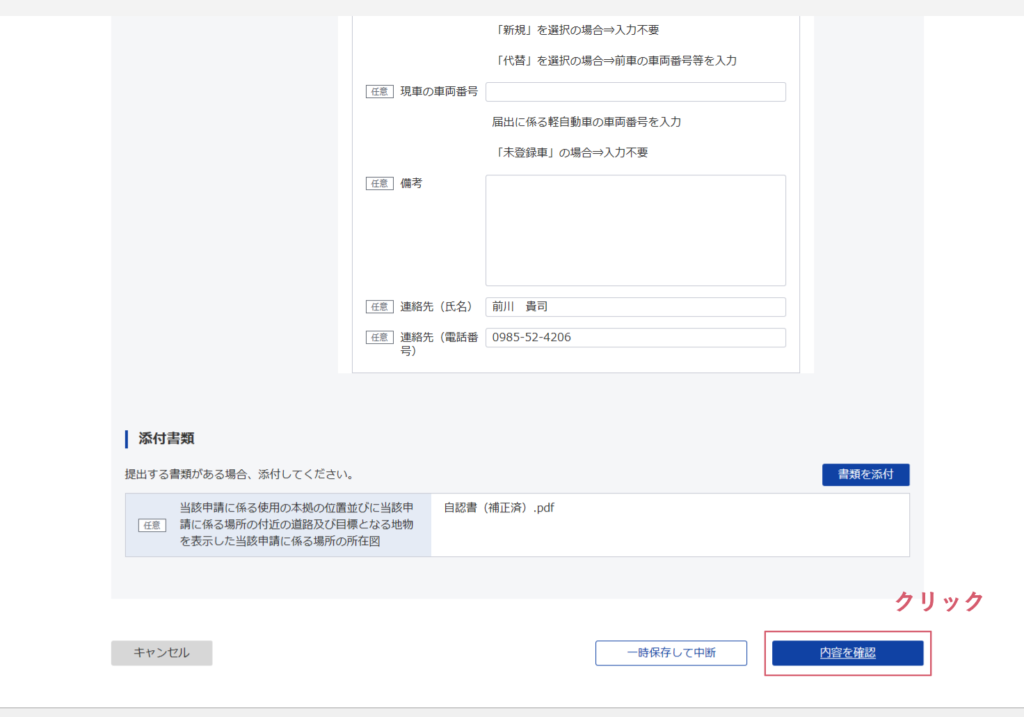Click the 内容を確認 button
This screenshot has height=717, width=1024.
pyautogui.click(x=847, y=653)
